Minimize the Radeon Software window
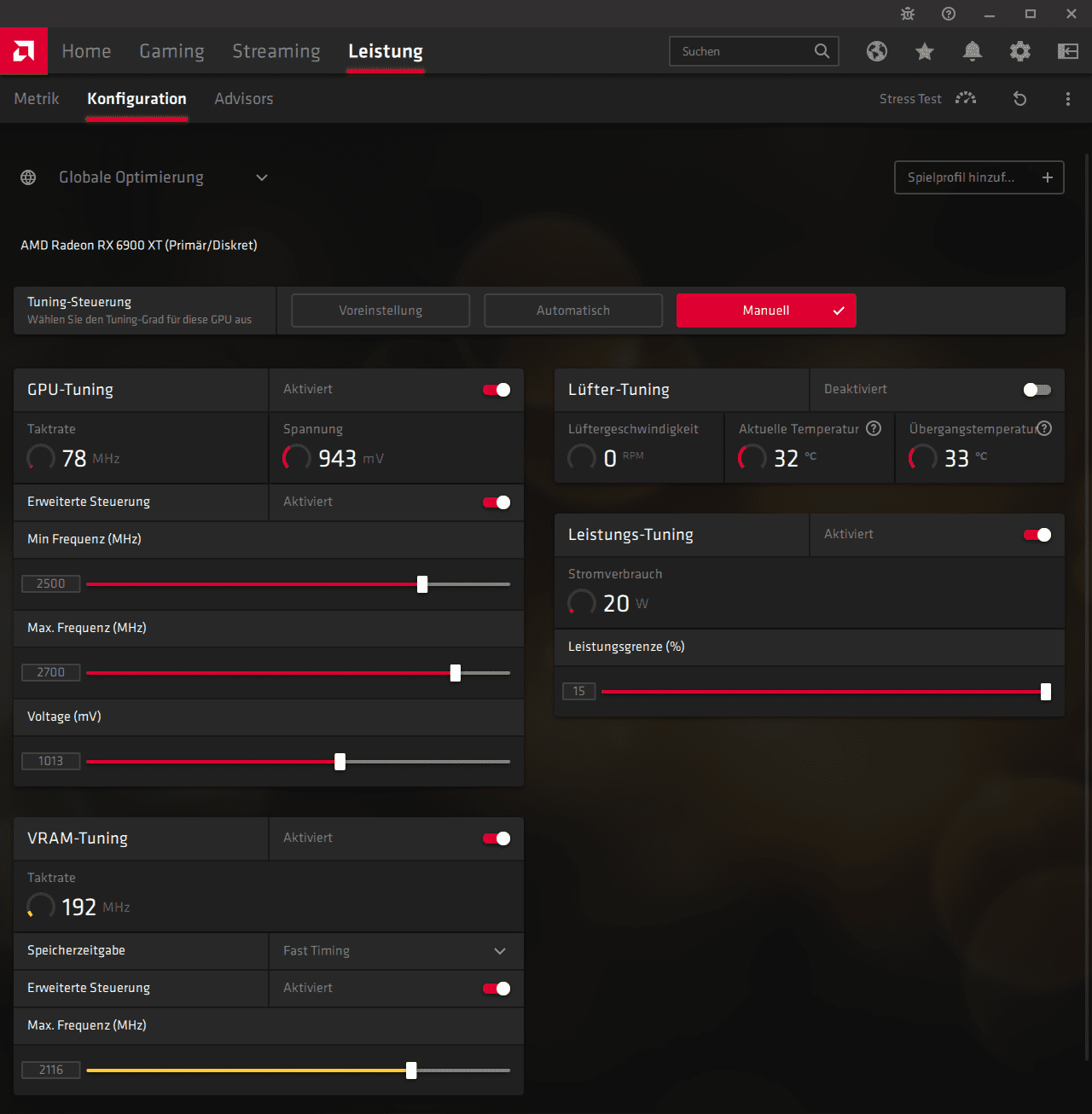 pyautogui.click(x=990, y=14)
